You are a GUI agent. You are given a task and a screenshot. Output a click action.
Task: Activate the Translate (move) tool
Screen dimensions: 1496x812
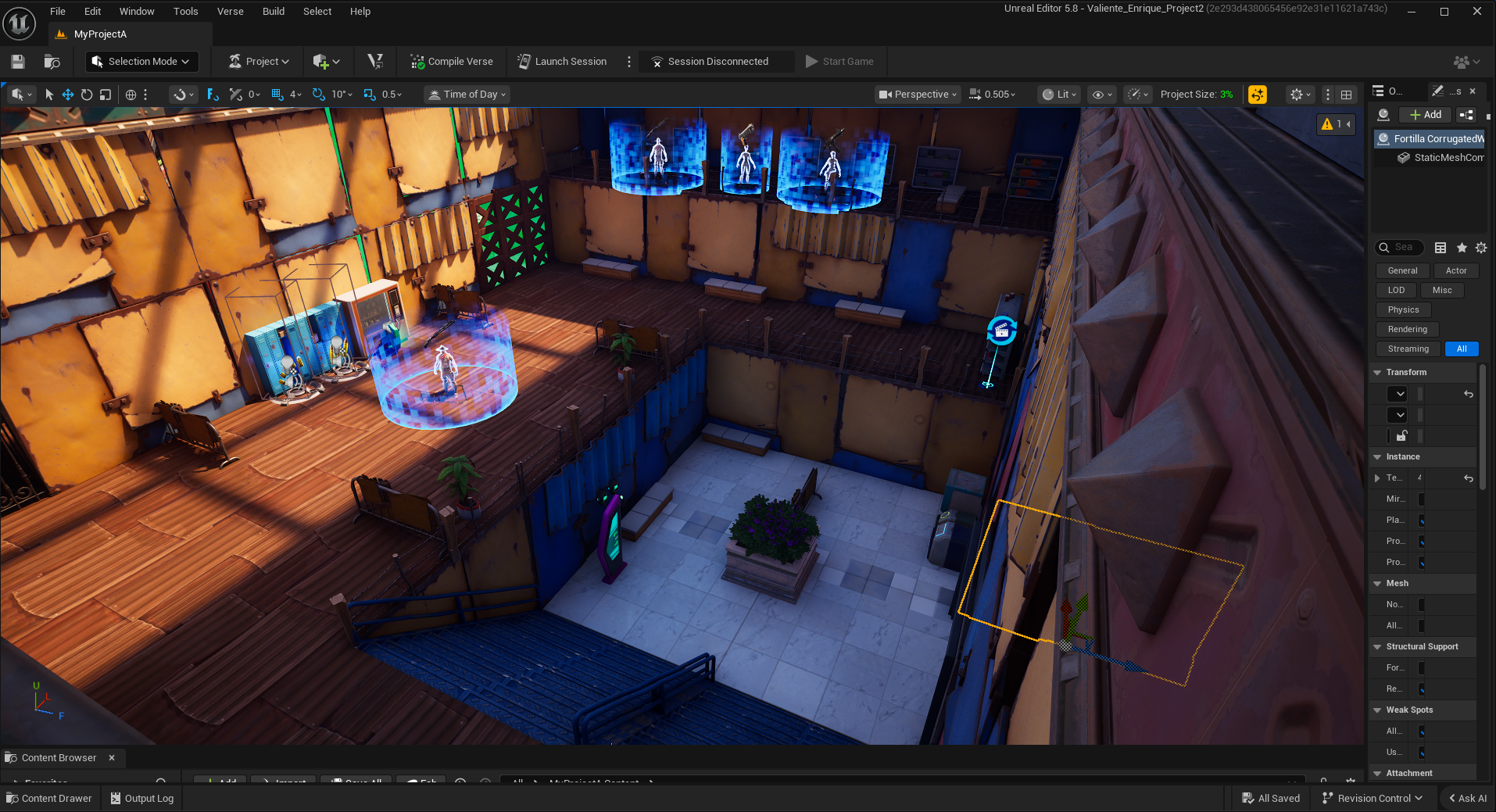pos(68,95)
